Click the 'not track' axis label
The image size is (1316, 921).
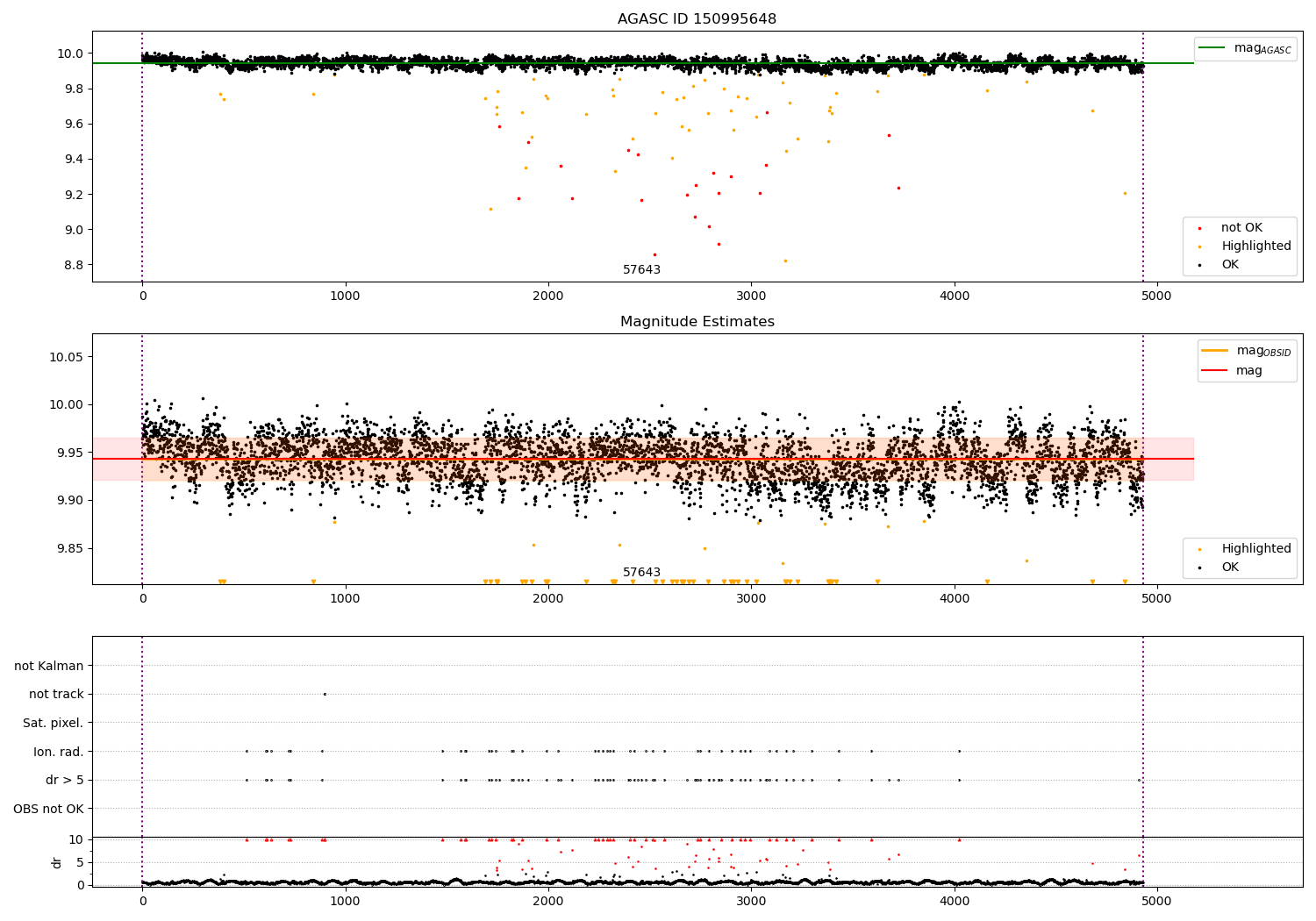coord(56,695)
